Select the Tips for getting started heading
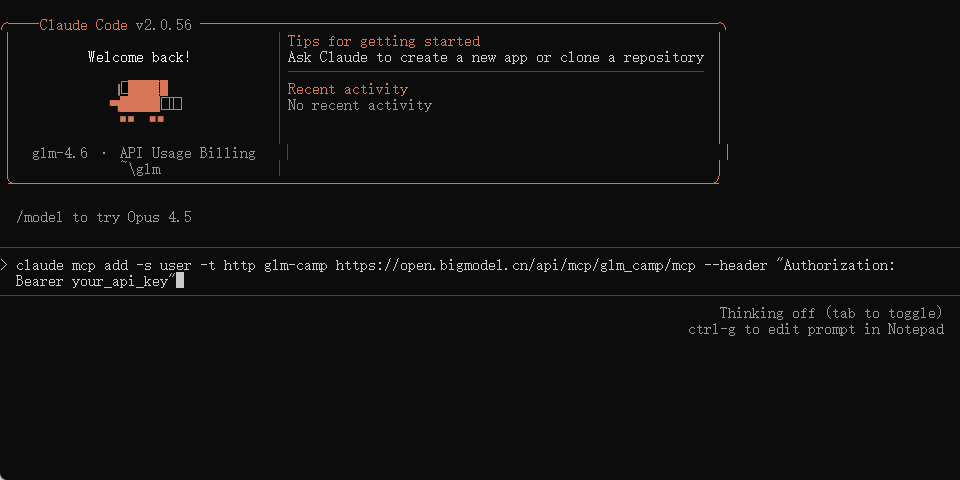The height and width of the screenshot is (480, 960). tap(384, 41)
